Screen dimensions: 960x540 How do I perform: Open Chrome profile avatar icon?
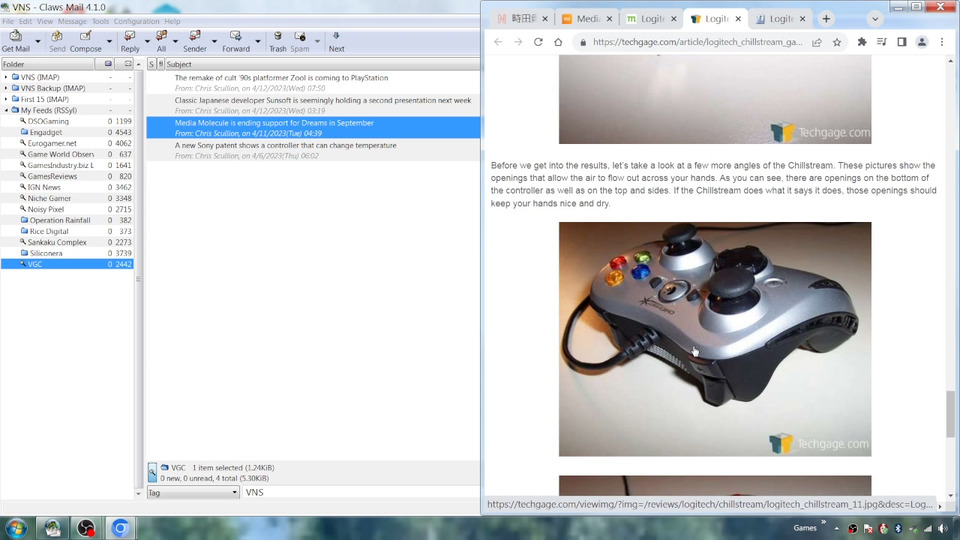[x=921, y=42]
